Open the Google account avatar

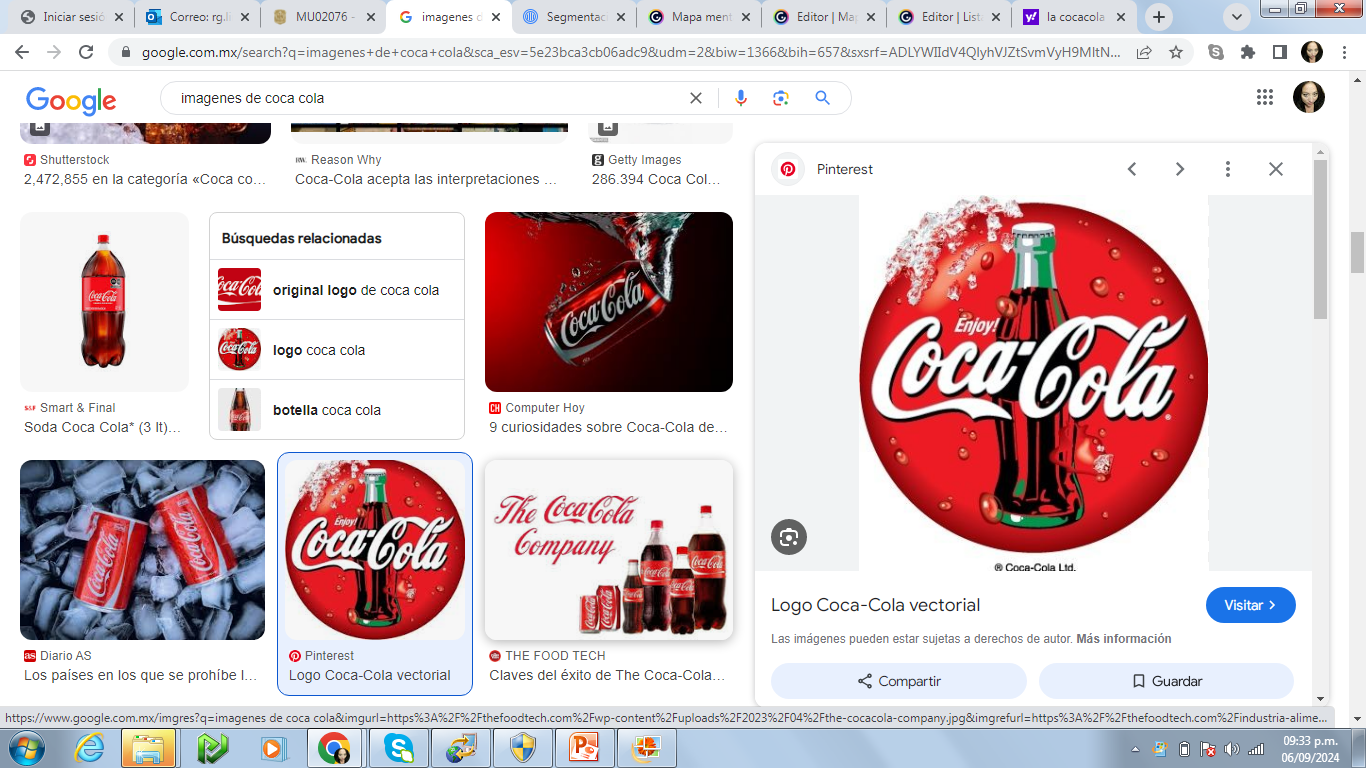pos(1309,96)
